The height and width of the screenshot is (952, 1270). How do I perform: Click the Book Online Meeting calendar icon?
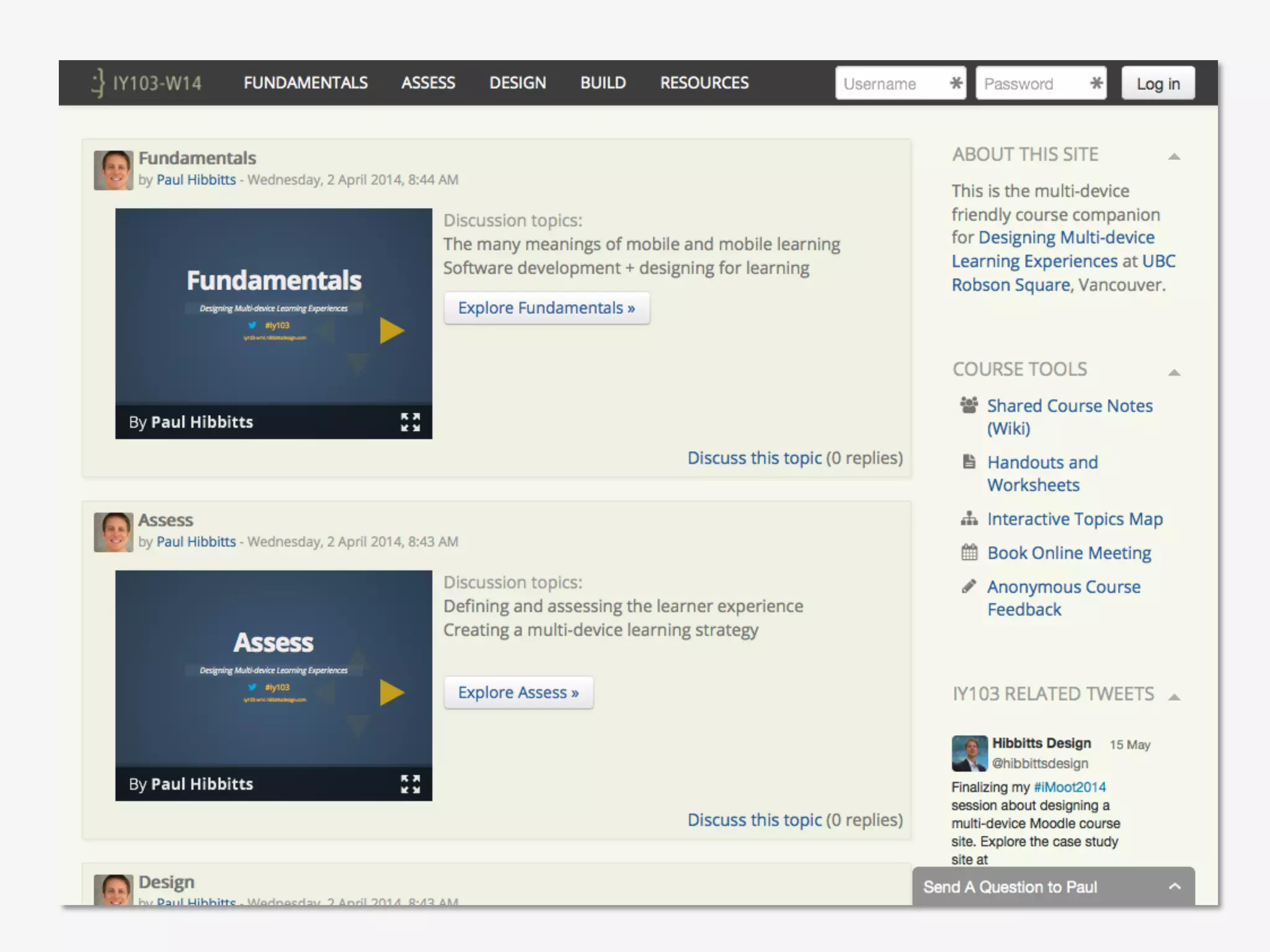click(x=969, y=552)
